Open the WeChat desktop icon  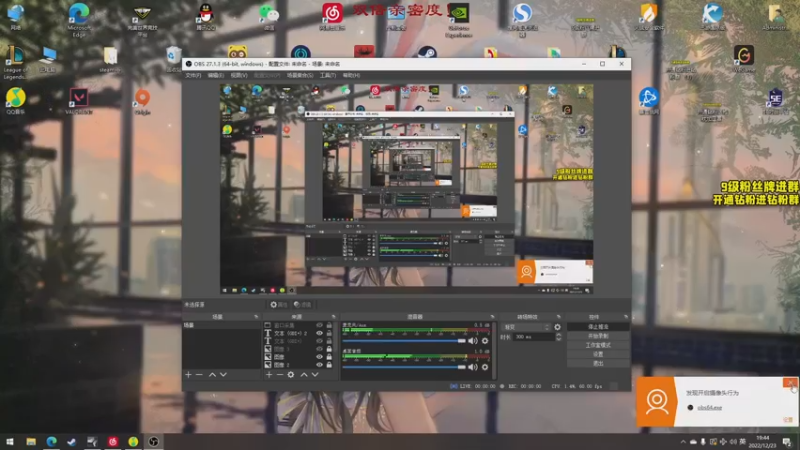coord(269,17)
